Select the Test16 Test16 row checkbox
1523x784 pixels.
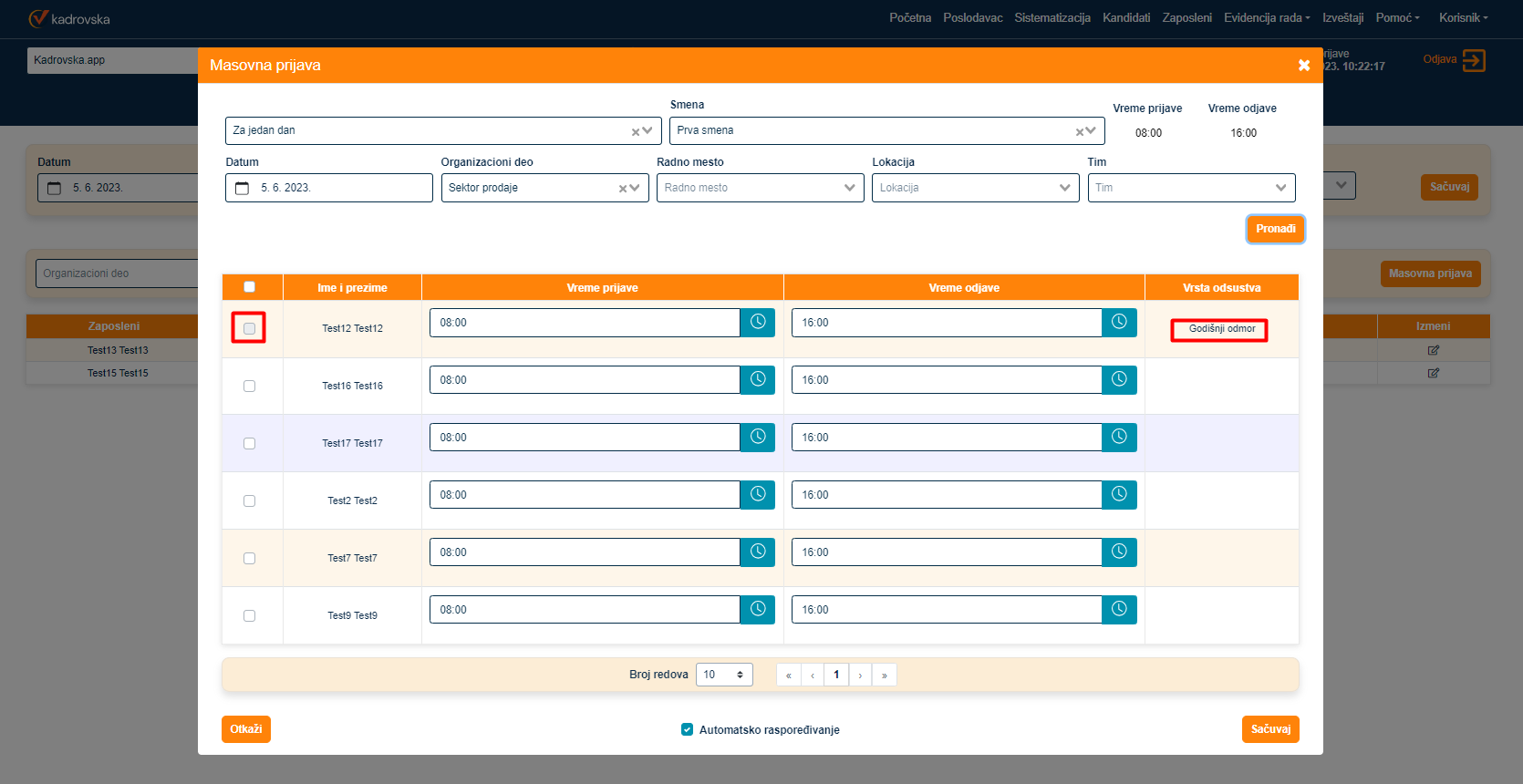coord(250,387)
